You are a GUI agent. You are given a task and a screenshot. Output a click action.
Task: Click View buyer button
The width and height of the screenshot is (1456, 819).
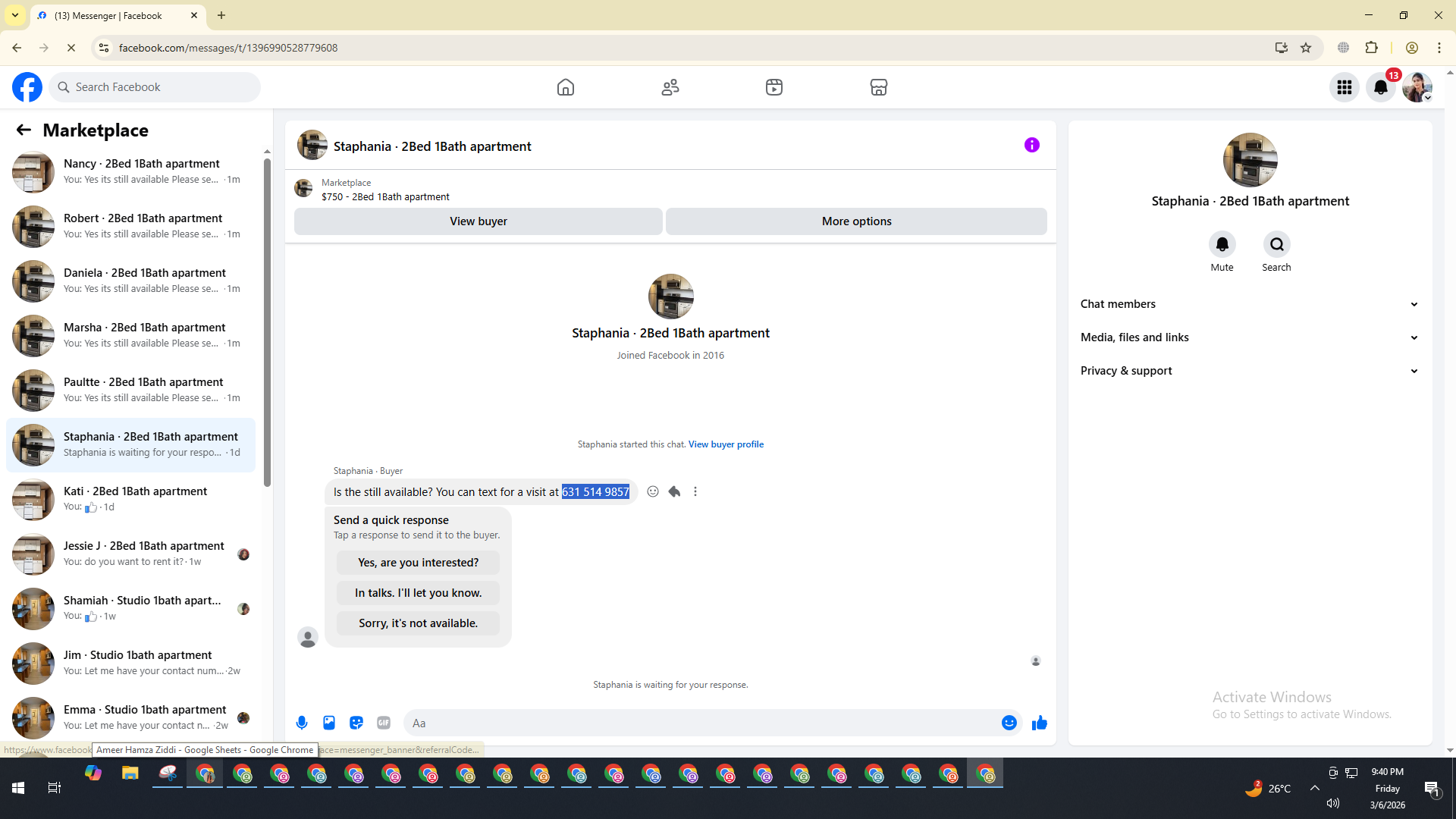click(478, 221)
